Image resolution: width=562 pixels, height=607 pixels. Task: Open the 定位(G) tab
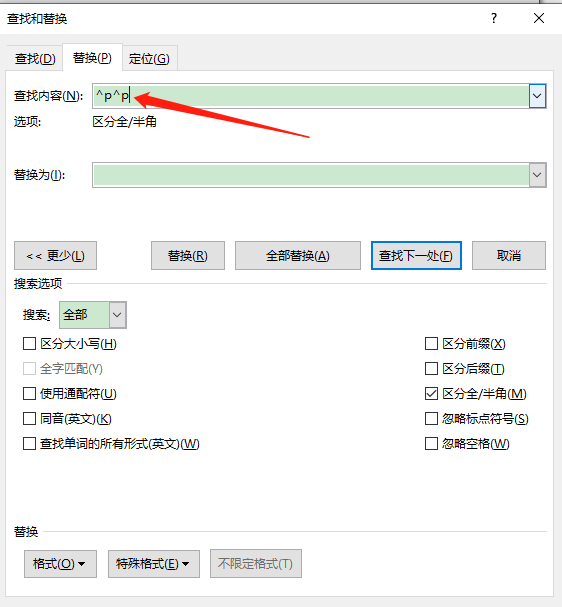point(149,59)
